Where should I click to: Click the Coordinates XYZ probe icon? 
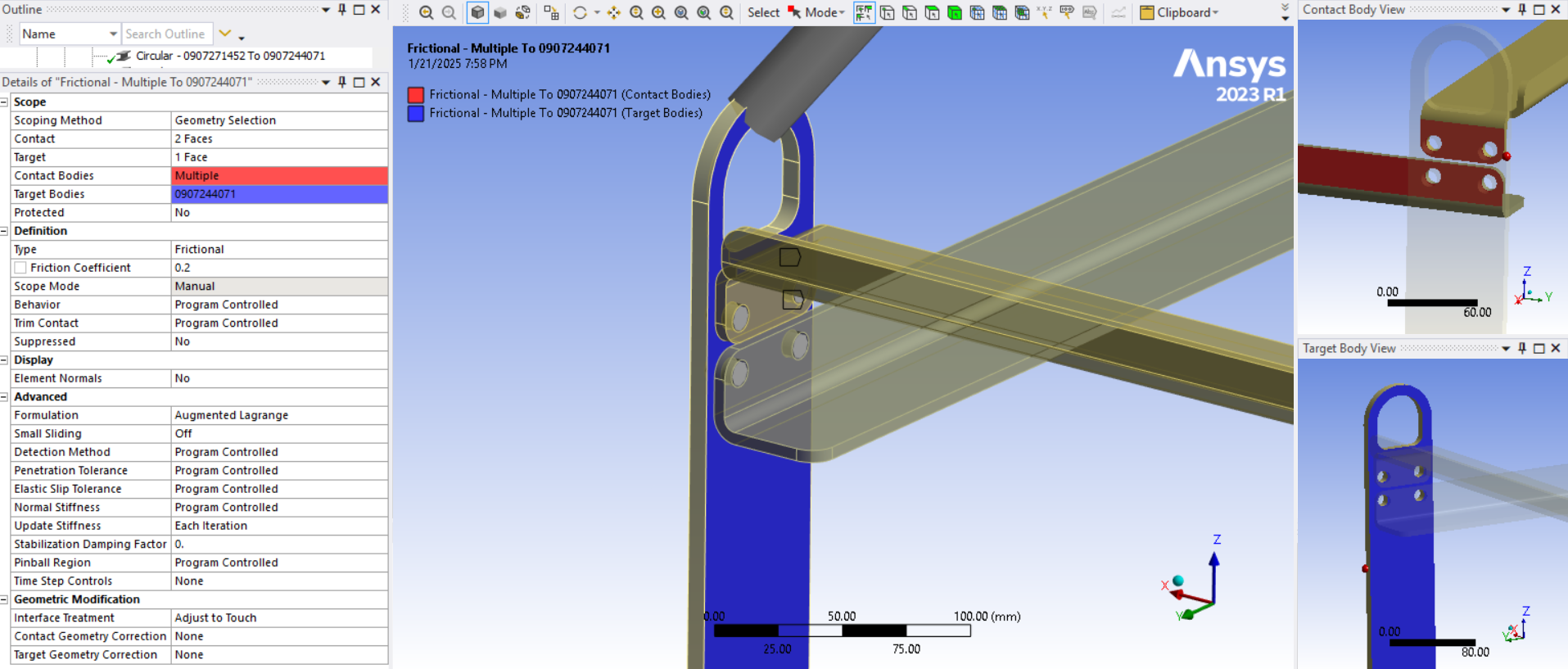tap(1044, 12)
